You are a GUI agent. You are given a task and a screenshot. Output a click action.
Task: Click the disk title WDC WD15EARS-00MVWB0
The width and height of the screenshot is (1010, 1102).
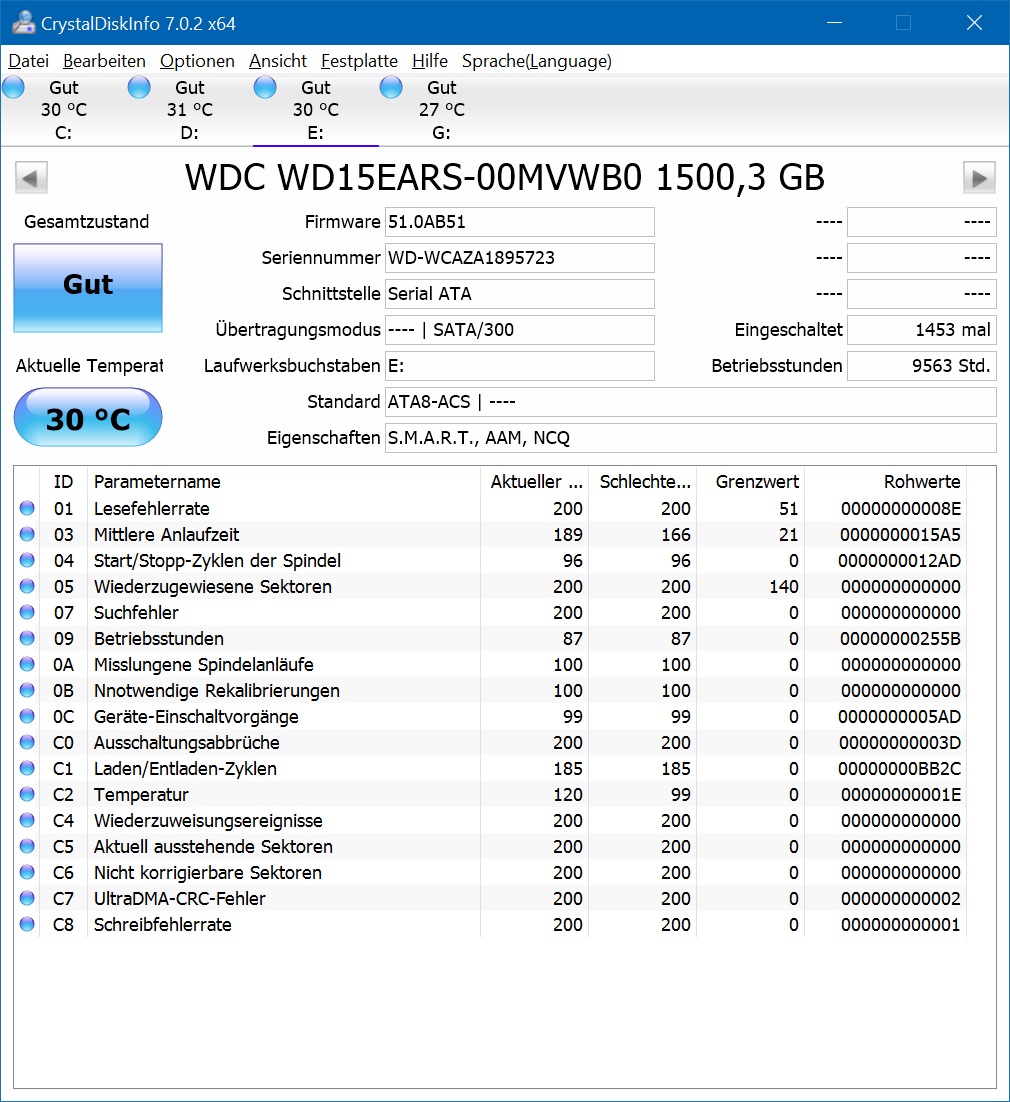pyautogui.click(x=413, y=178)
